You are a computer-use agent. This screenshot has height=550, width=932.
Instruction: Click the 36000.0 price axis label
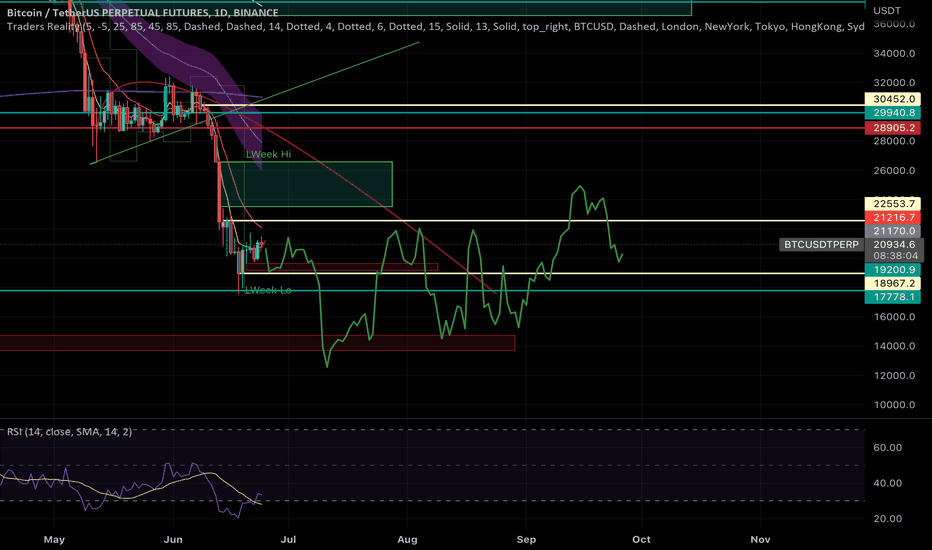coord(893,24)
